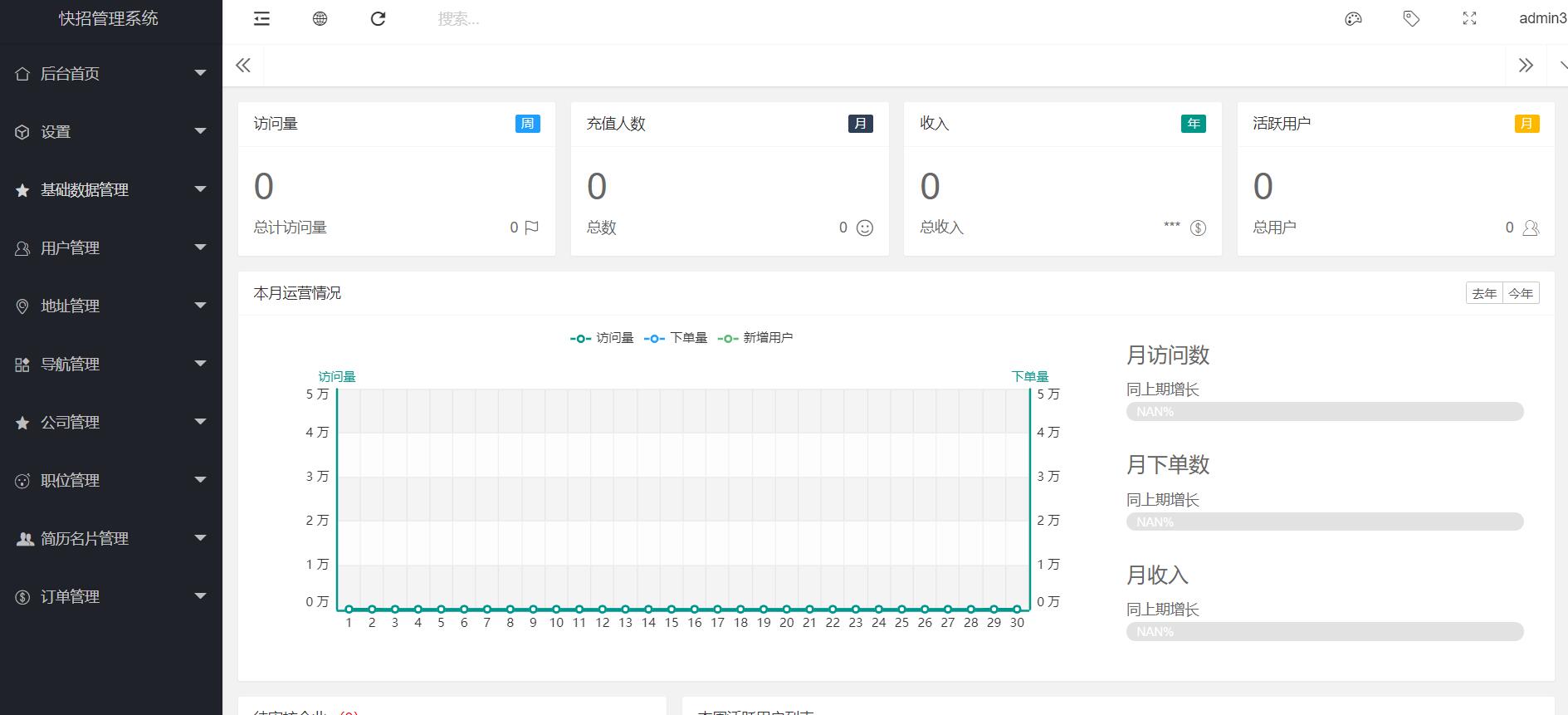Click the user icon in 活跃用户 card
The image size is (1568, 715).
coord(1531,228)
